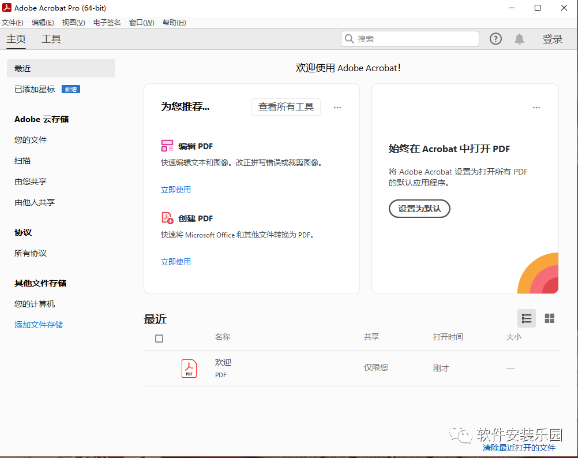Screen dimensions: 578x458
Task: Sort by the 共享 column header
Action: [371, 337]
